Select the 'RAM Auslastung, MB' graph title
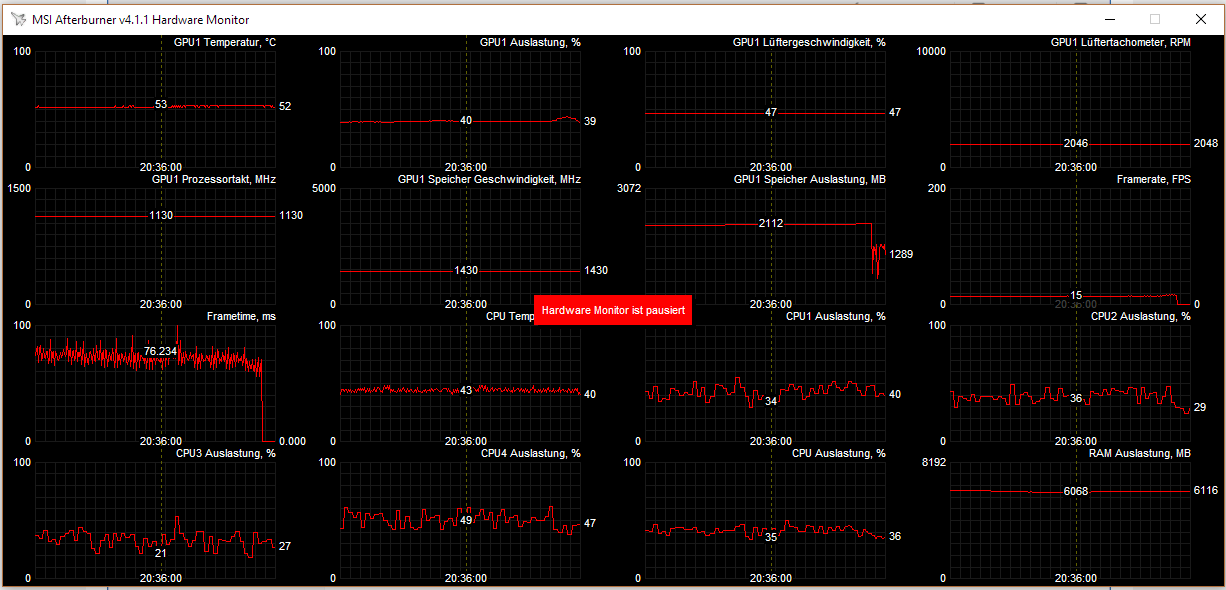This screenshot has height=590, width=1226. click(1140, 453)
